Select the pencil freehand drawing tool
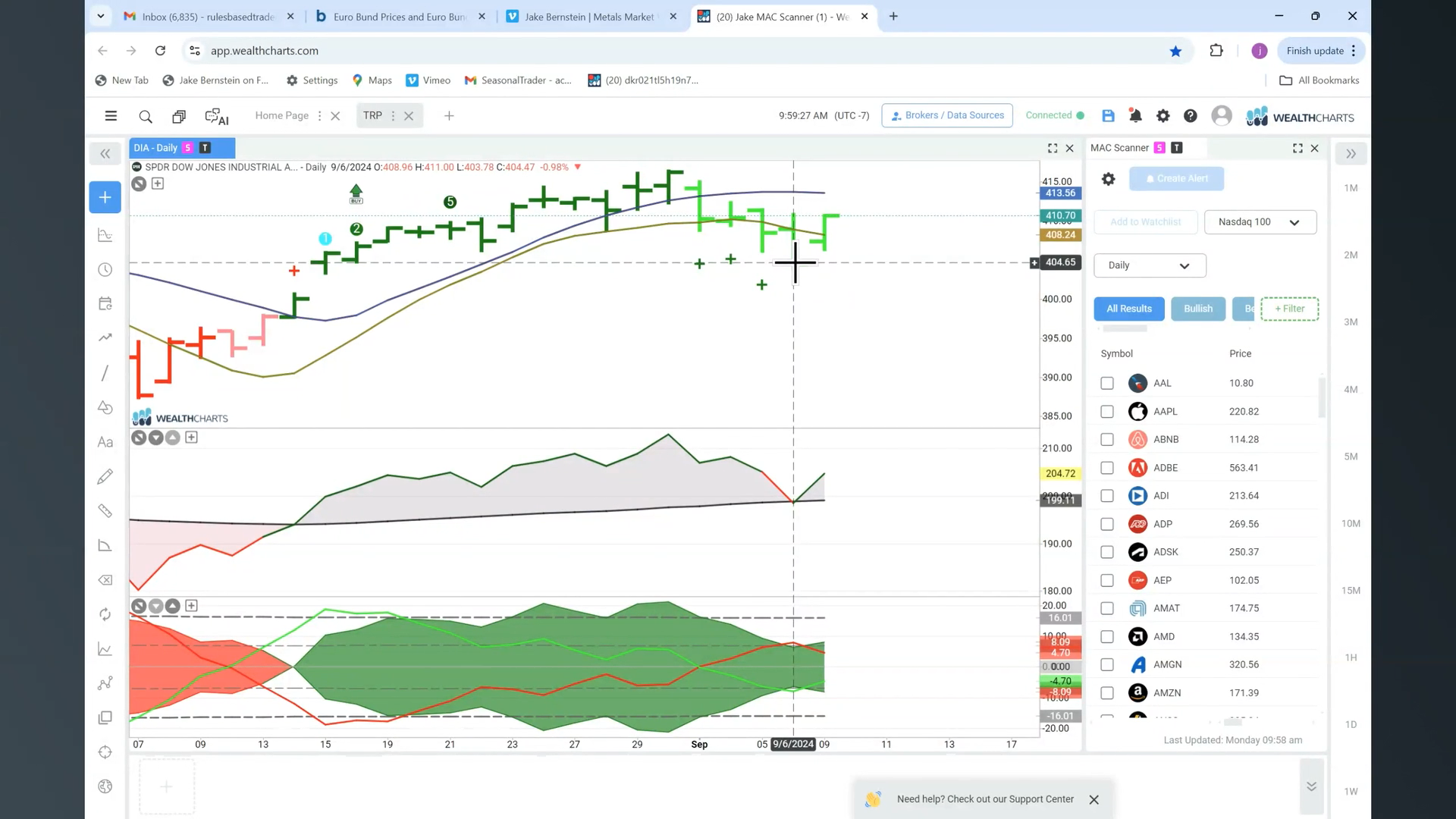 click(105, 476)
